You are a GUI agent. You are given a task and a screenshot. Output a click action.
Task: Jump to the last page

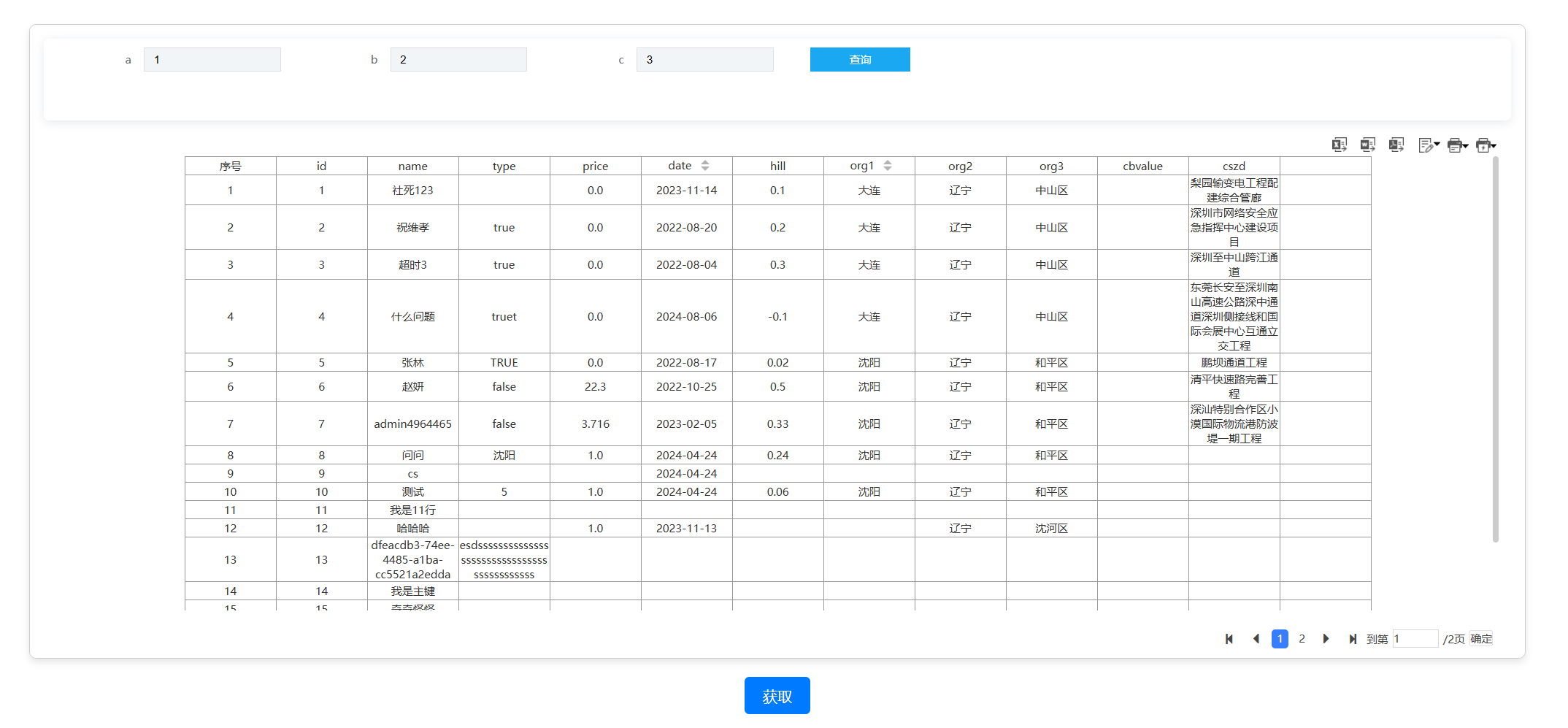(x=1352, y=639)
